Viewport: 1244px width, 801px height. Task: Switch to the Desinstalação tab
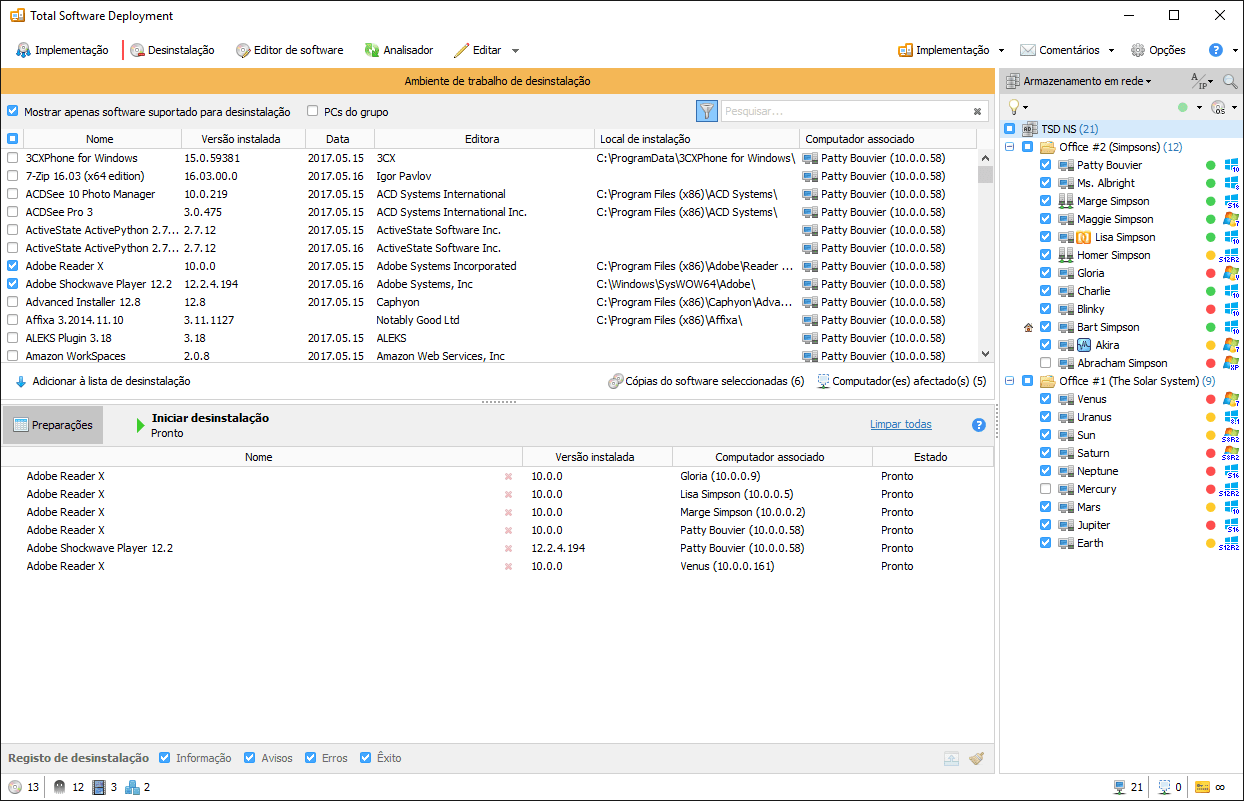point(171,50)
